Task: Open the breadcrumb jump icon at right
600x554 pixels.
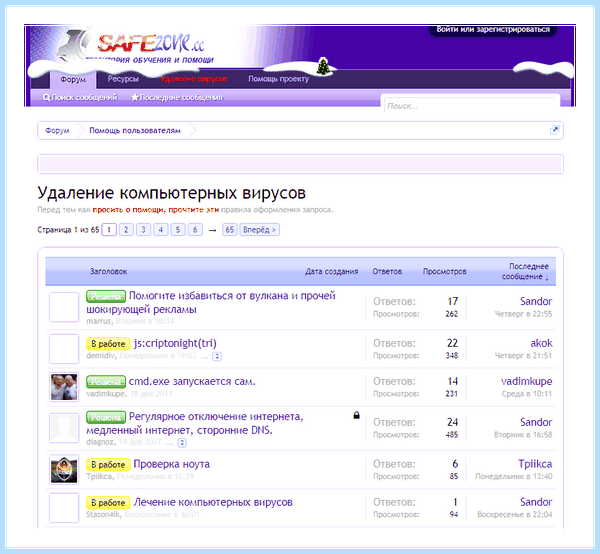Action: (554, 130)
